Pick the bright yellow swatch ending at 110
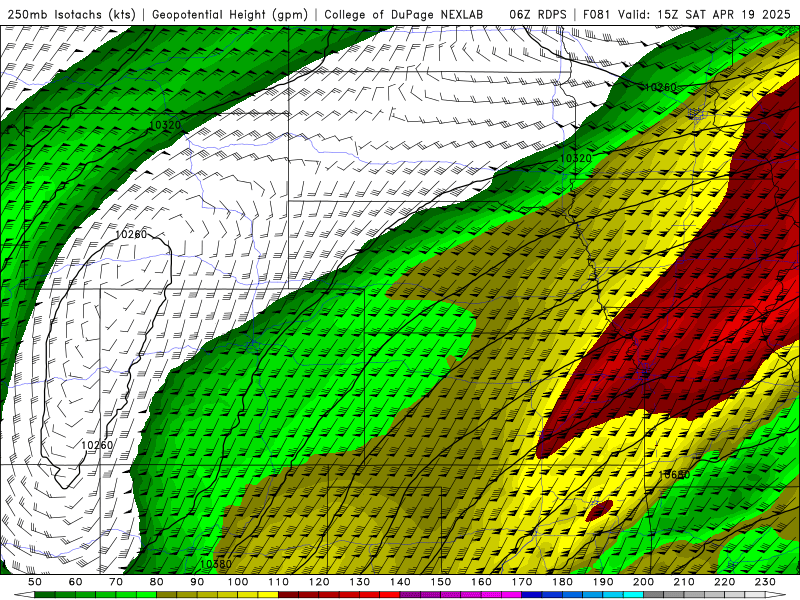The image size is (800, 600). [268, 594]
